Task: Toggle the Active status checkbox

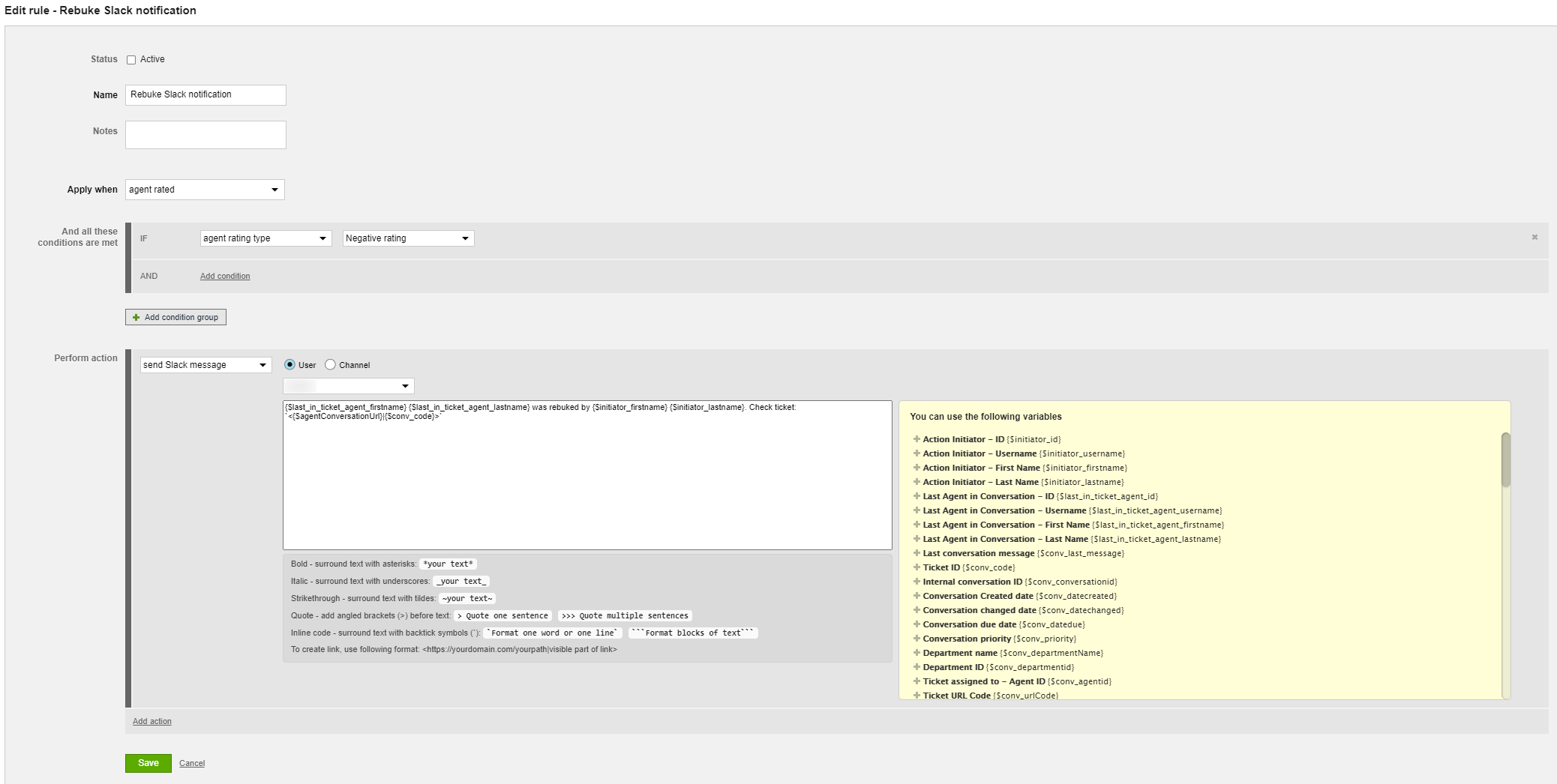Action: pyautogui.click(x=131, y=60)
